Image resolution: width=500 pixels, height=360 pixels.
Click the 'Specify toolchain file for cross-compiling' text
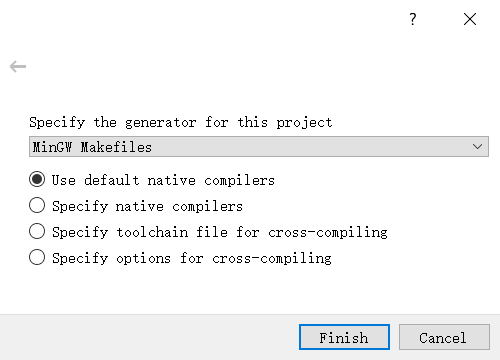coord(220,232)
